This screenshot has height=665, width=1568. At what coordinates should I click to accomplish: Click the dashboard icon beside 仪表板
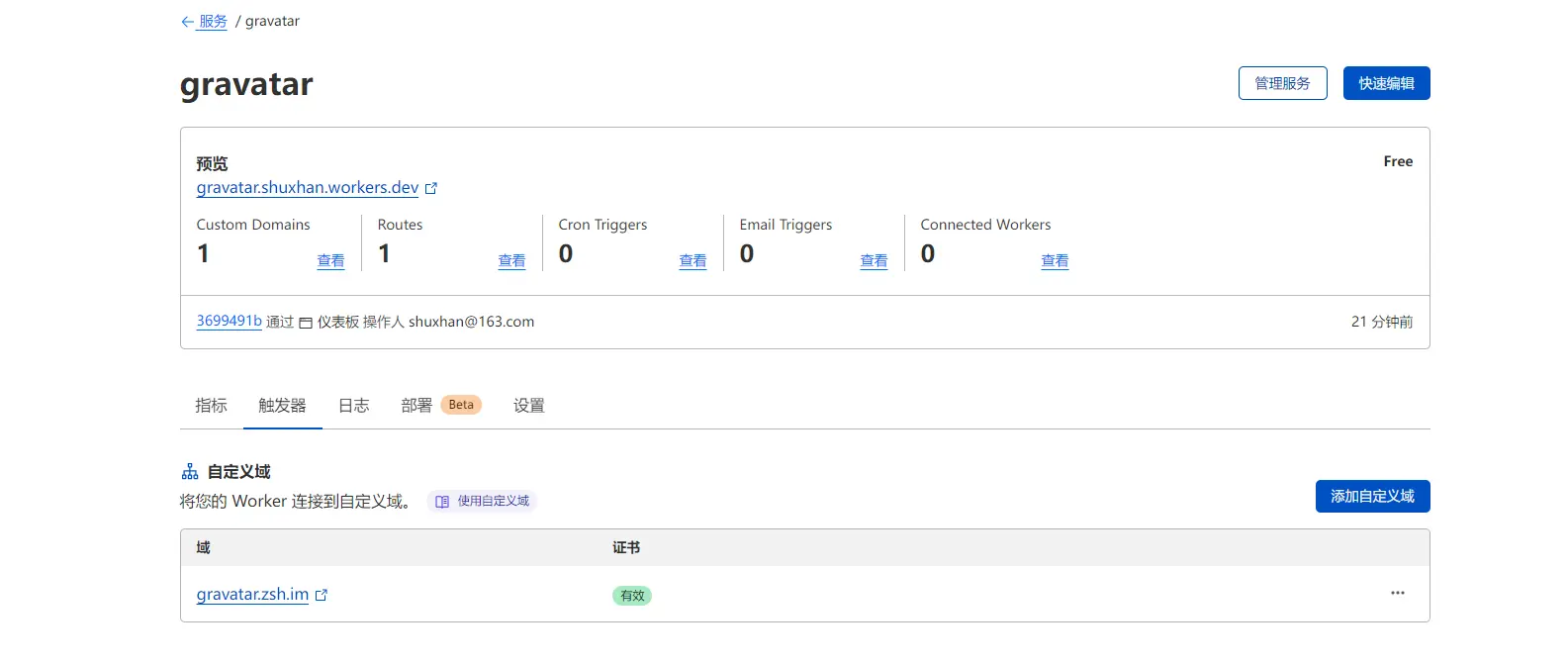(x=306, y=323)
